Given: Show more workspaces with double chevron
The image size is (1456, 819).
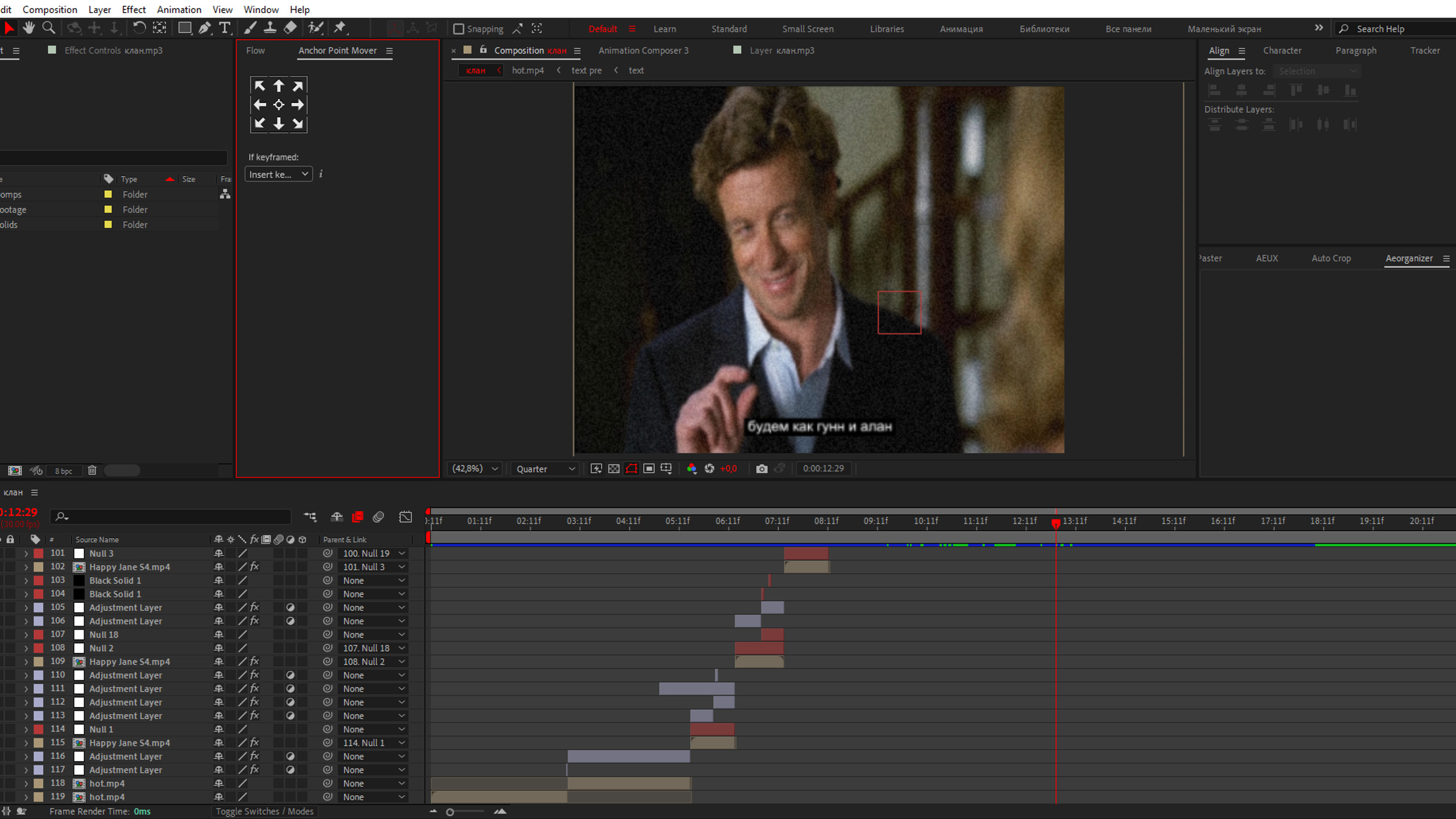Looking at the screenshot, I should [1319, 28].
